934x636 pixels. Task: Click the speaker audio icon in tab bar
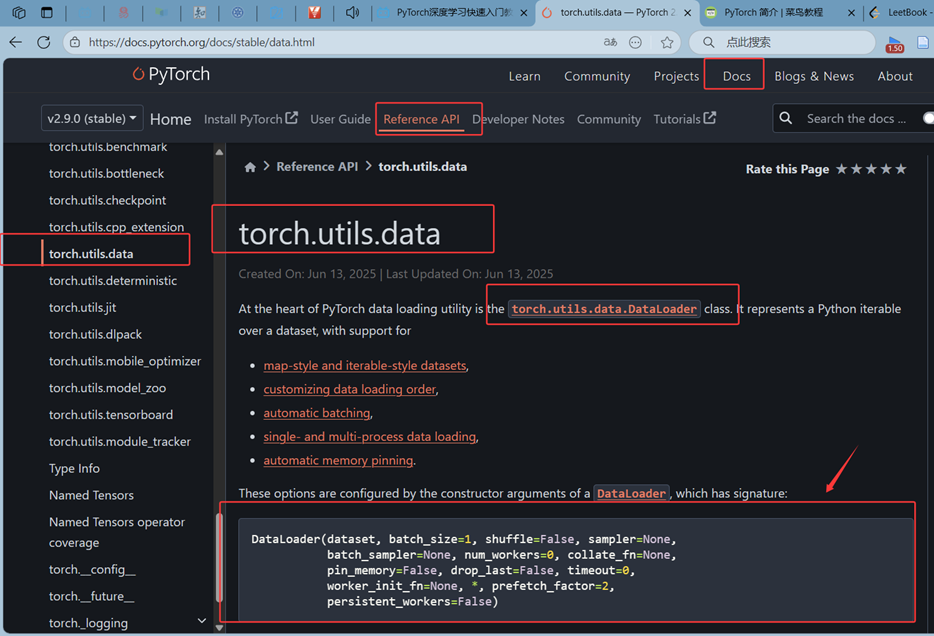[352, 13]
